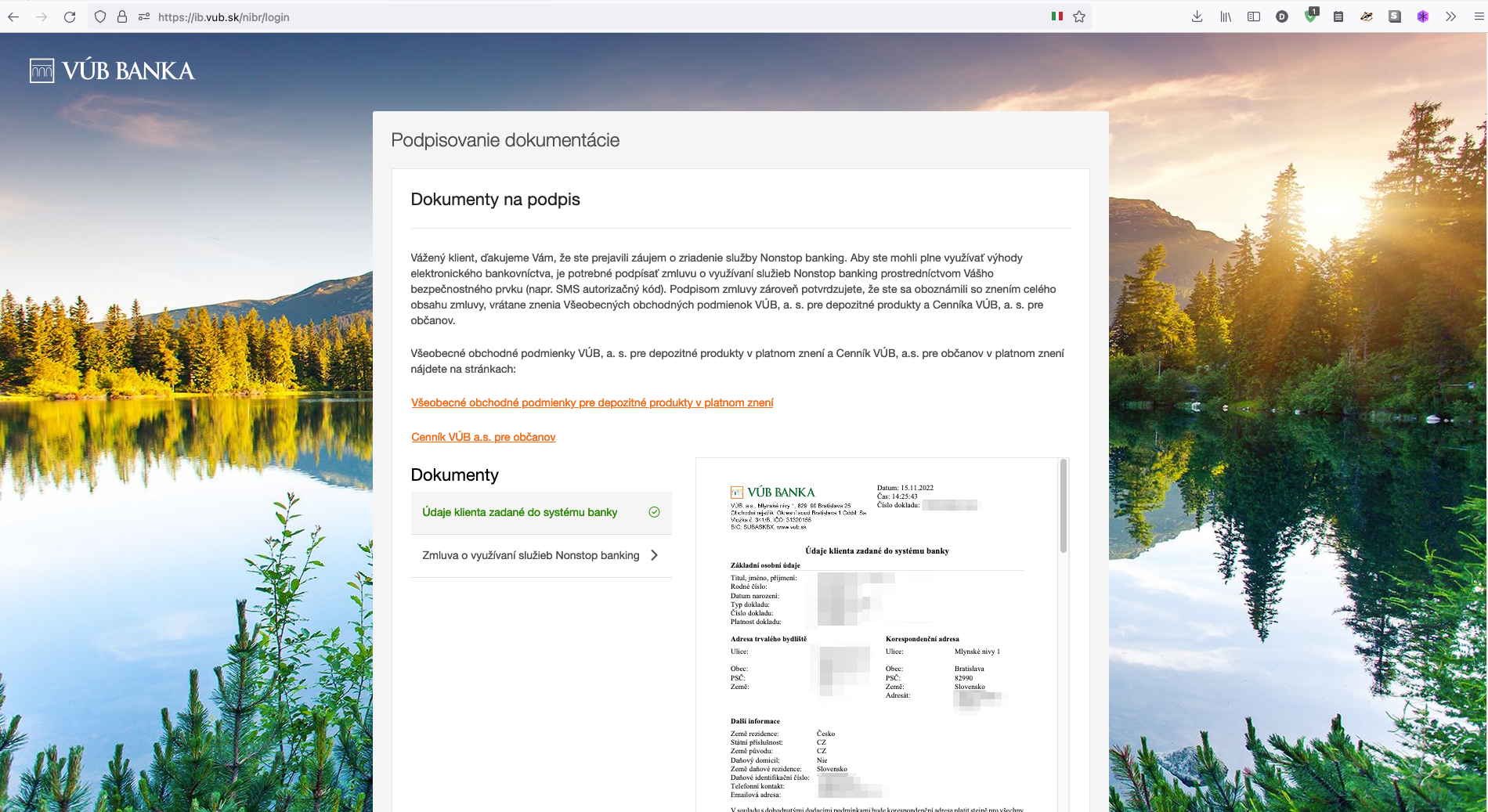The height and width of the screenshot is (812, 1488).
Task: Click chevron next to Zmluva o využívaní
Action: click(655, 555)
